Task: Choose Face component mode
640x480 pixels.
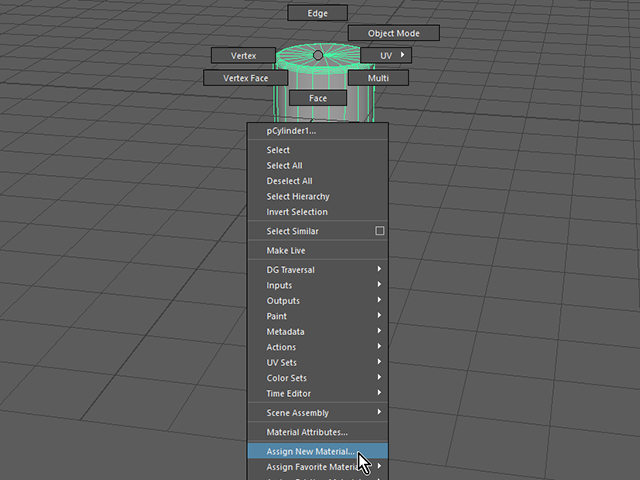Action: click(x=318, y=98)
